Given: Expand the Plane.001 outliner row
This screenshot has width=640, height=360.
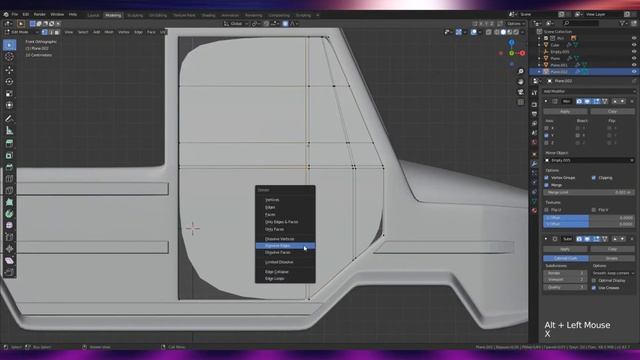Looking at the screenshot, I should (x=539, y=65).
